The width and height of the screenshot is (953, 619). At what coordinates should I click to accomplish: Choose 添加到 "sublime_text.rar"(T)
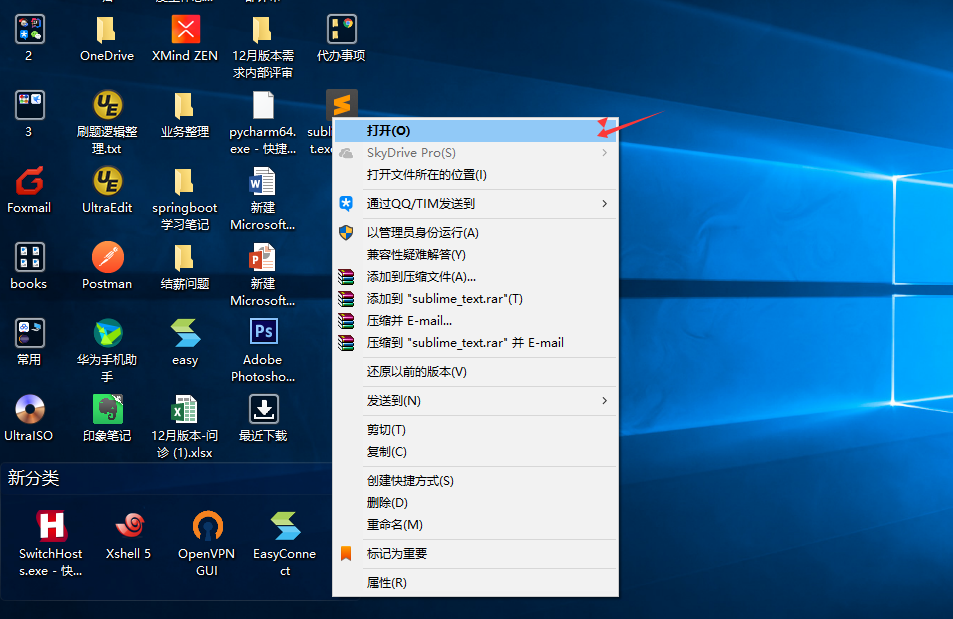(x=475, y=299)
